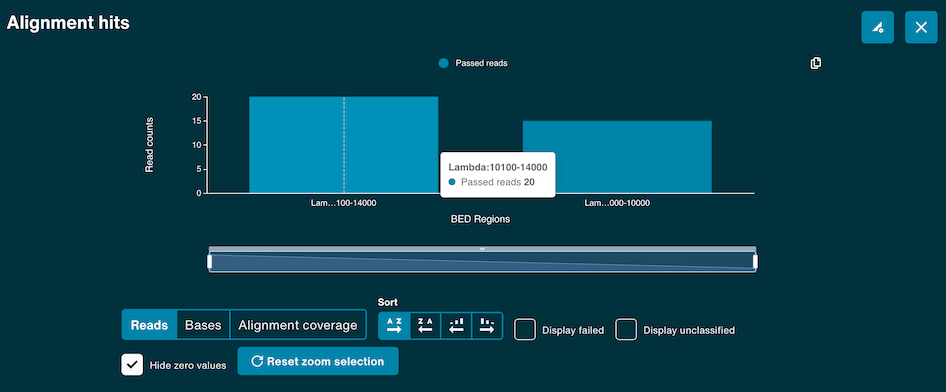The width and height of the screenshot is (946, 392).
Task: Enable the Display failed checkbox
Action: [524, 330]
